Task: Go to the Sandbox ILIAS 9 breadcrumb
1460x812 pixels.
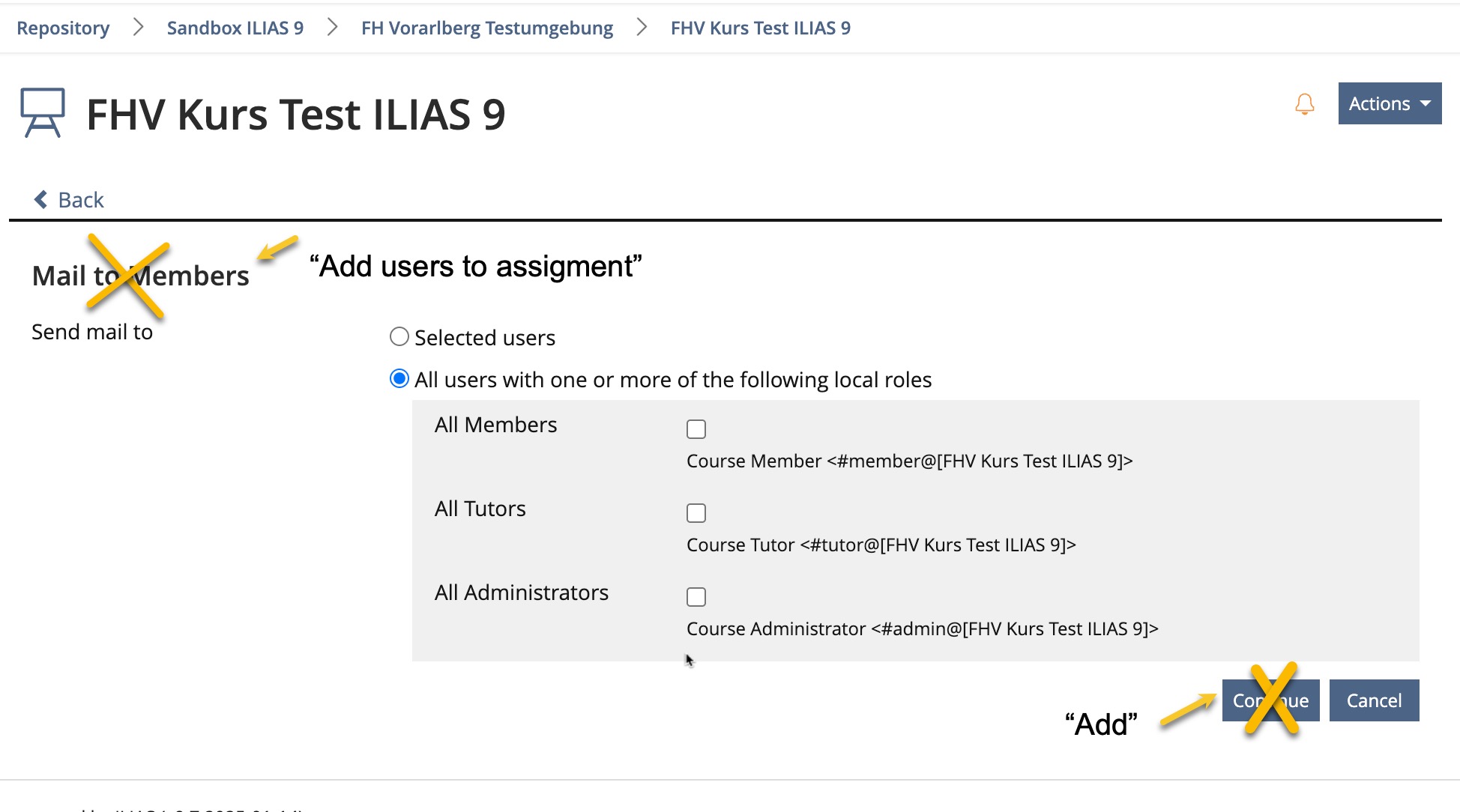Action: coord(235,28)
